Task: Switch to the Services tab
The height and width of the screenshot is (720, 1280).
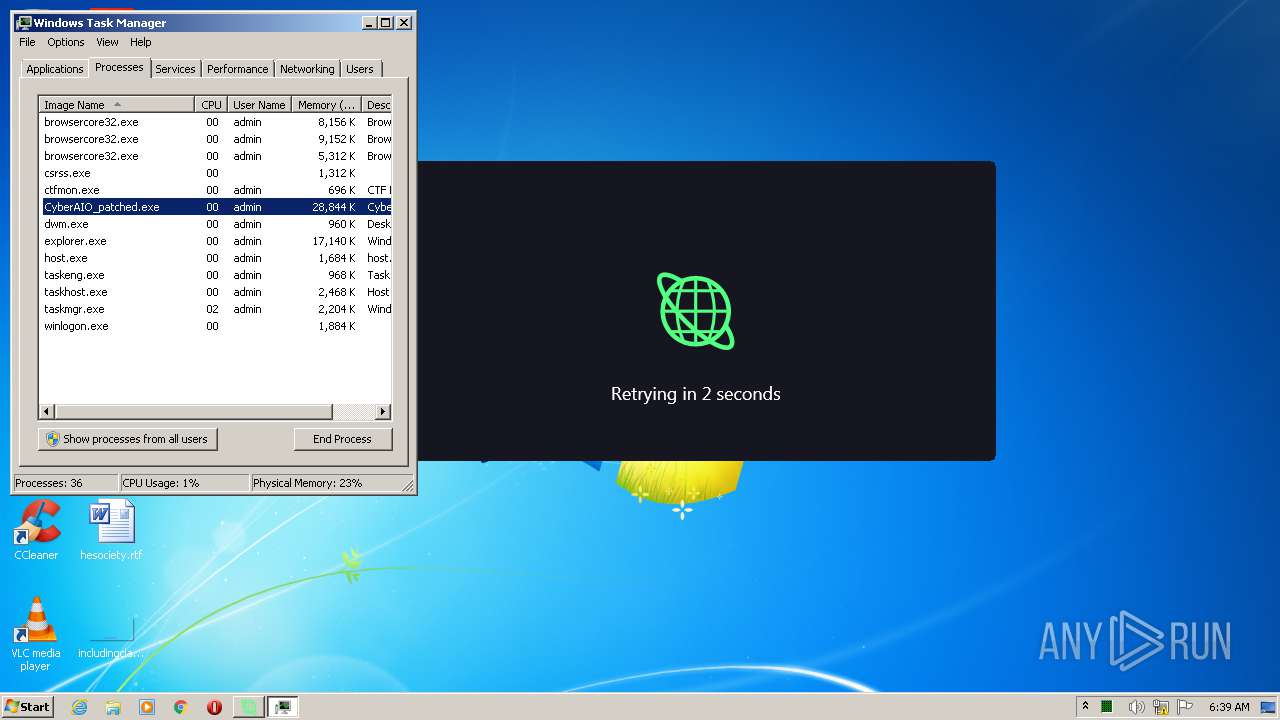Action: point(175,69)
